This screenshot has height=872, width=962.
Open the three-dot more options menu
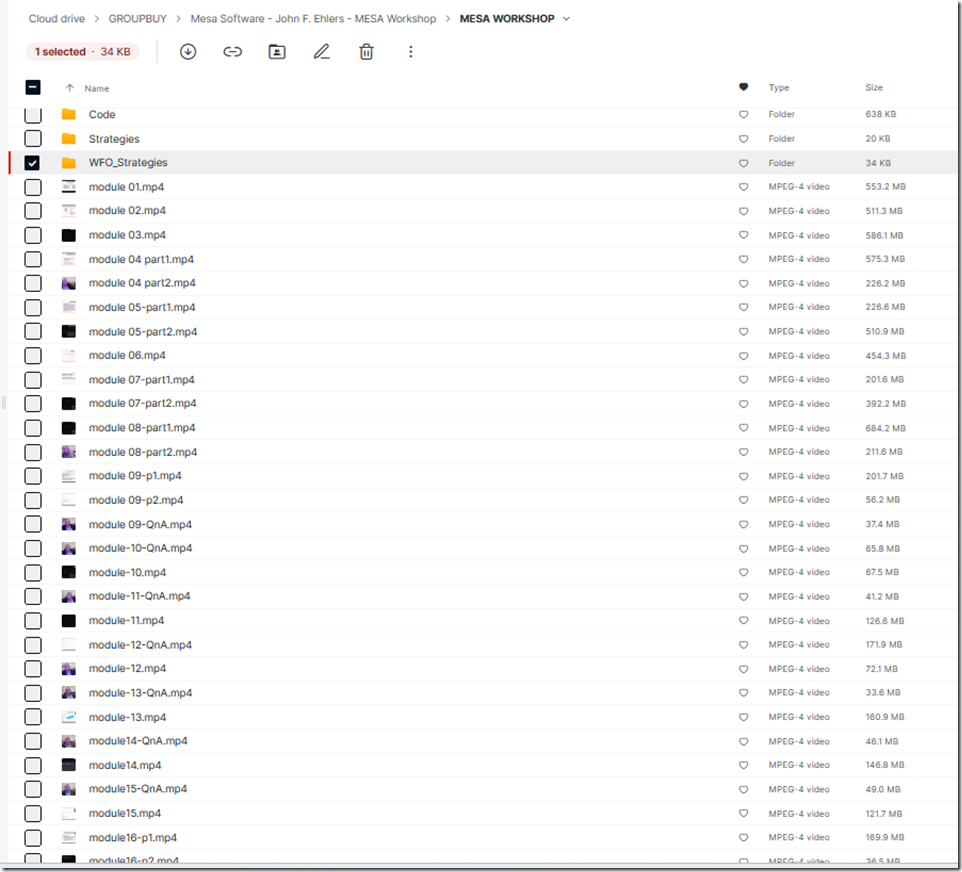click(410, 52)
